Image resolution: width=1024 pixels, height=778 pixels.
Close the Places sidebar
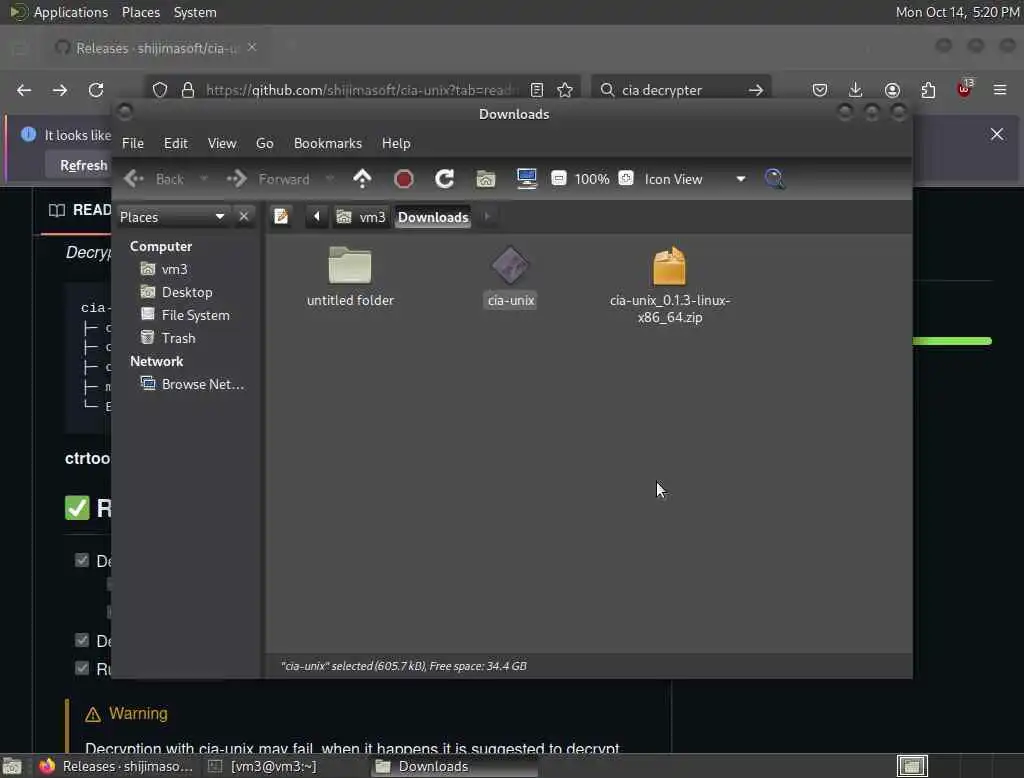point(244,216)
